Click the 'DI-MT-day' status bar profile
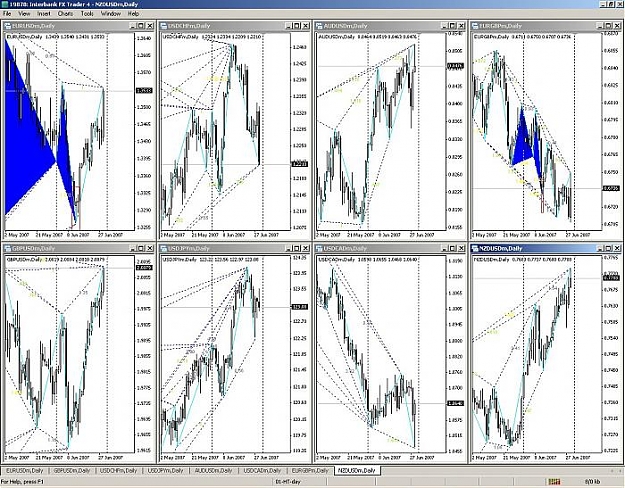Screen dimensions: 625x488 point(288,482)
